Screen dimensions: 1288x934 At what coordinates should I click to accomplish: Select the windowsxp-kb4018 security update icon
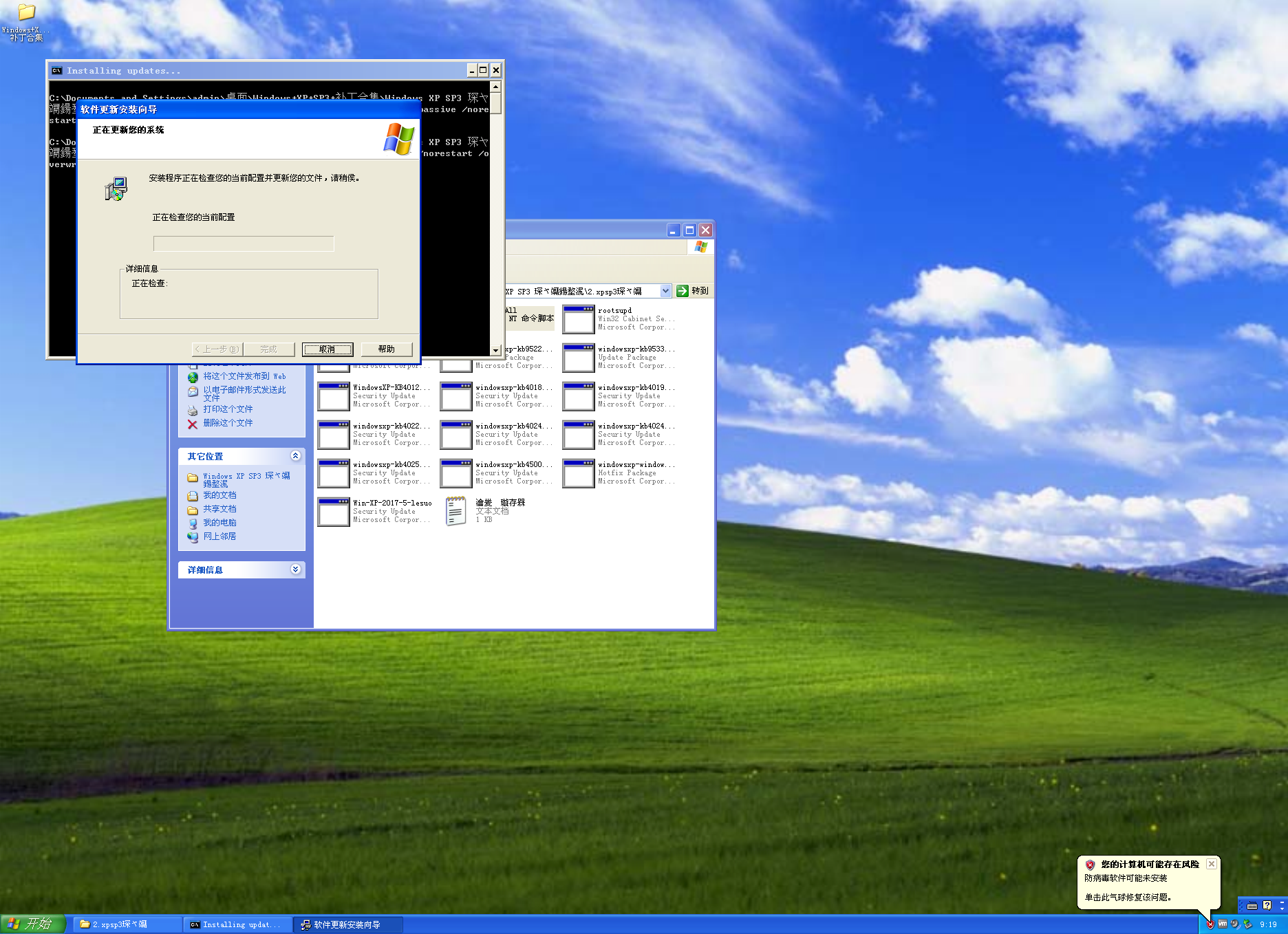(x=456, y=396)
